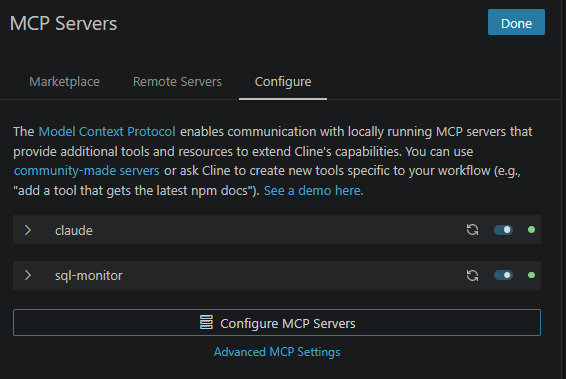The image size is (566, 379).
Task: Open the Advanced MCP Settings link
Action: 277,352
